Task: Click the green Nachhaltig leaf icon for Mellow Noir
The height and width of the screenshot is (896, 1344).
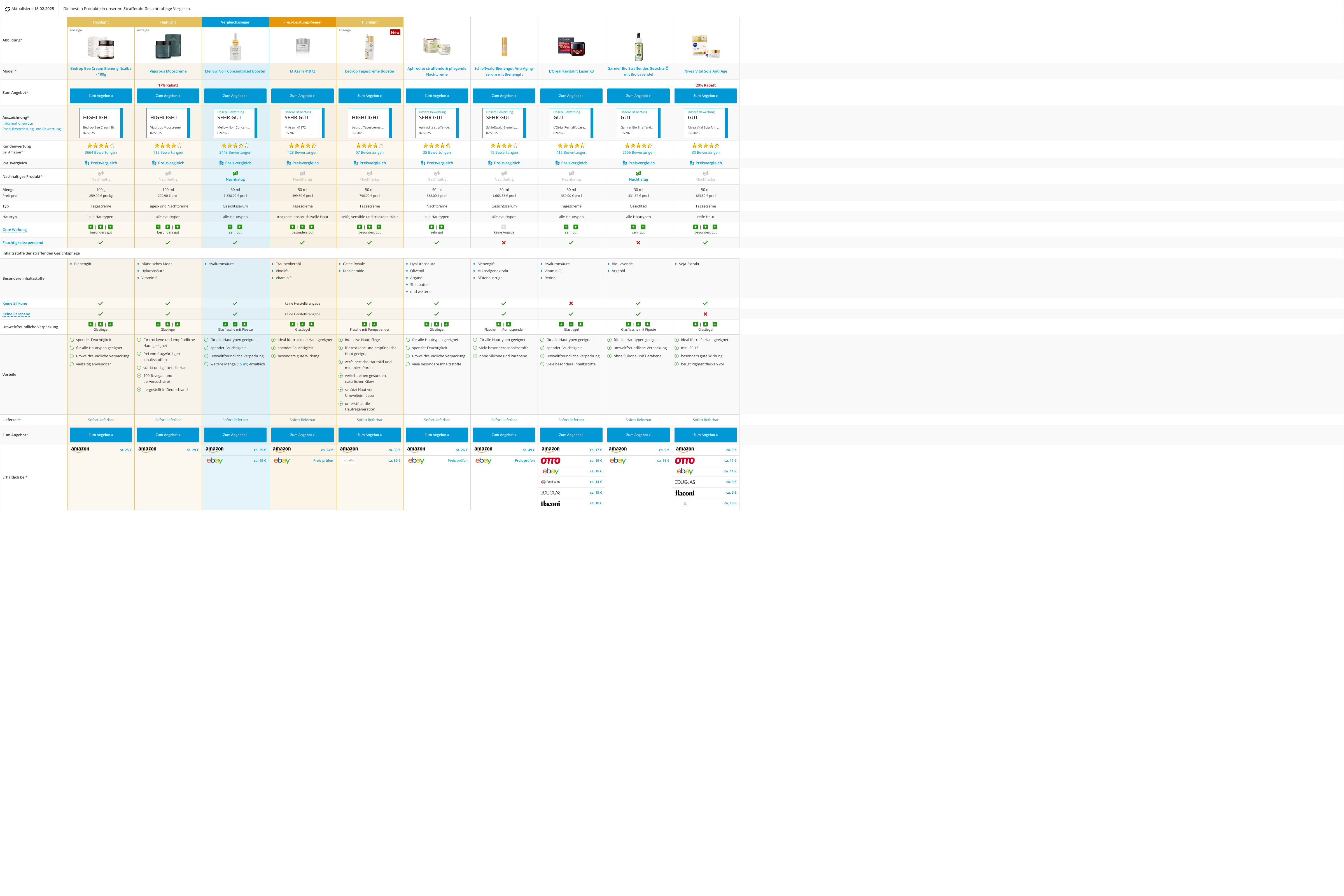Action: 235,173
